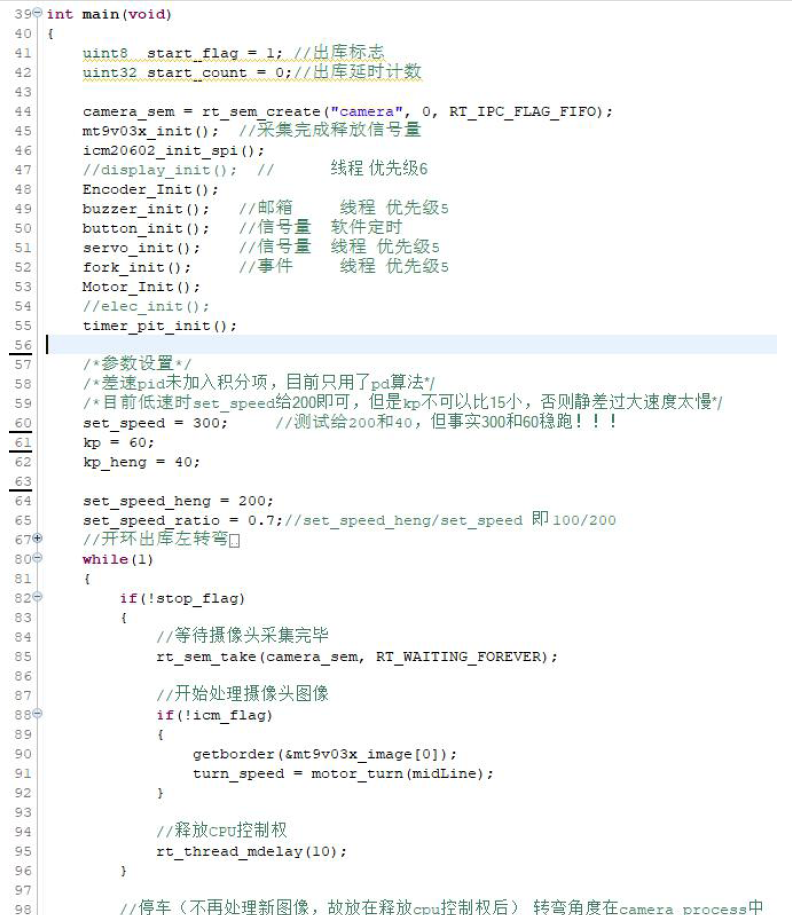Click the '/*差速pid未加入积分项' comment line
Viewport: 792px width, 915px height.
point(259,383)
